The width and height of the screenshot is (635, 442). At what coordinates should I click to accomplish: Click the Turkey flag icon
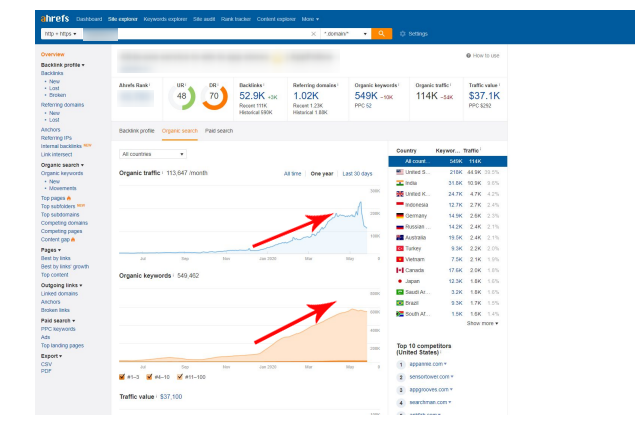pos(400,248)
